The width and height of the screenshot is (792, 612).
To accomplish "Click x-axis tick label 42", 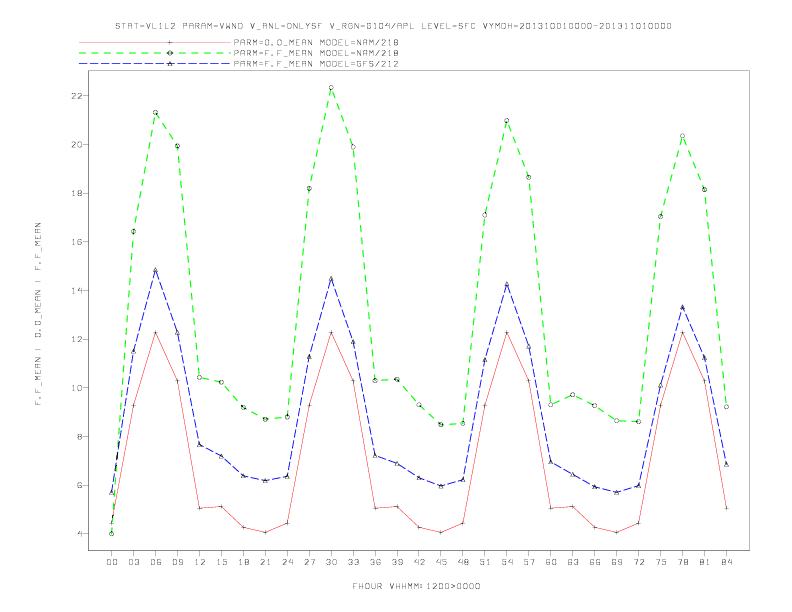I will 419,562.
